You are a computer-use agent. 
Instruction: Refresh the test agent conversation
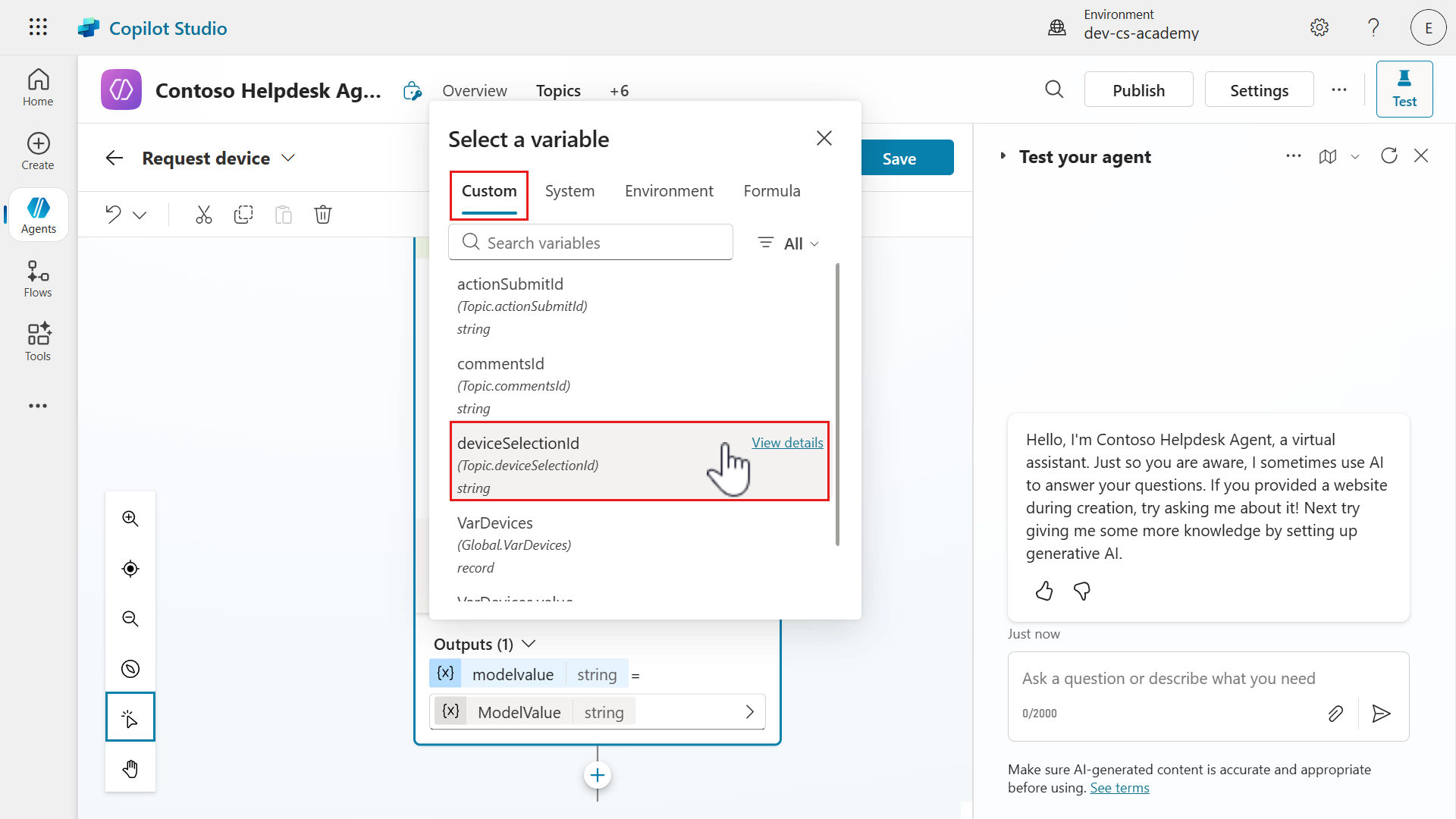tap(1389, 156)
